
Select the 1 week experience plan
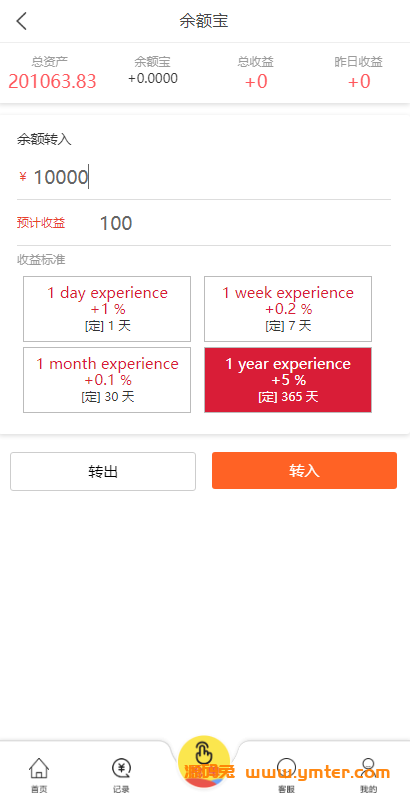288,309
